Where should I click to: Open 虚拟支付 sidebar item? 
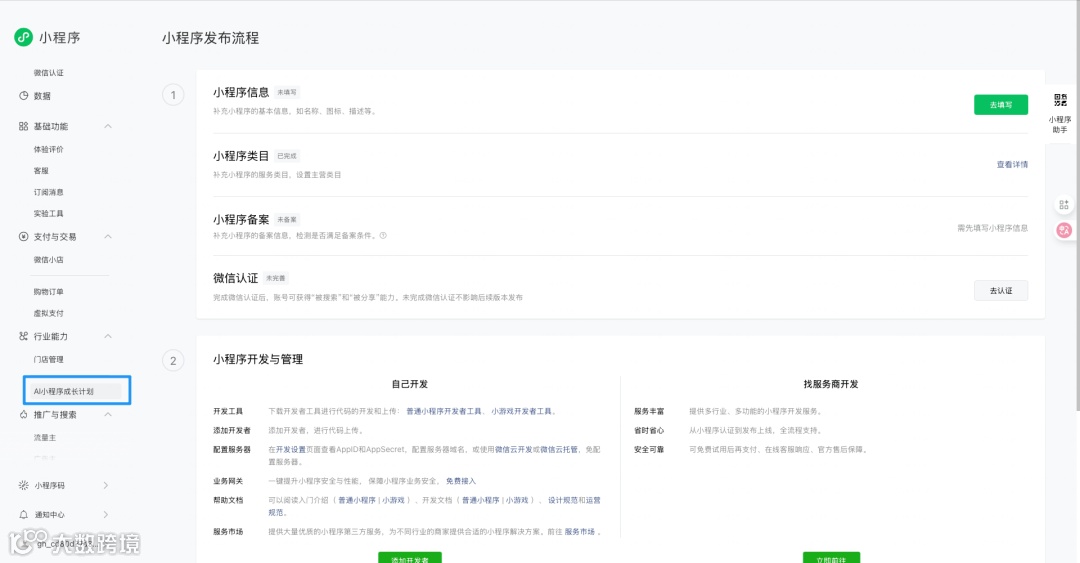pyautogui.click(x=48, y=313)
